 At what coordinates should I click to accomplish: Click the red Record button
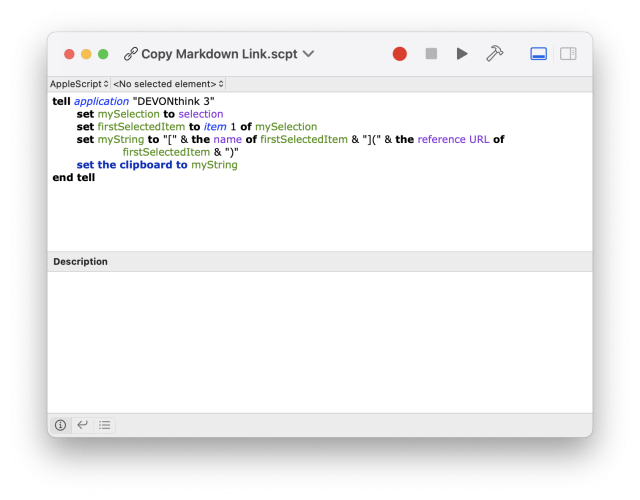point(399,54)
